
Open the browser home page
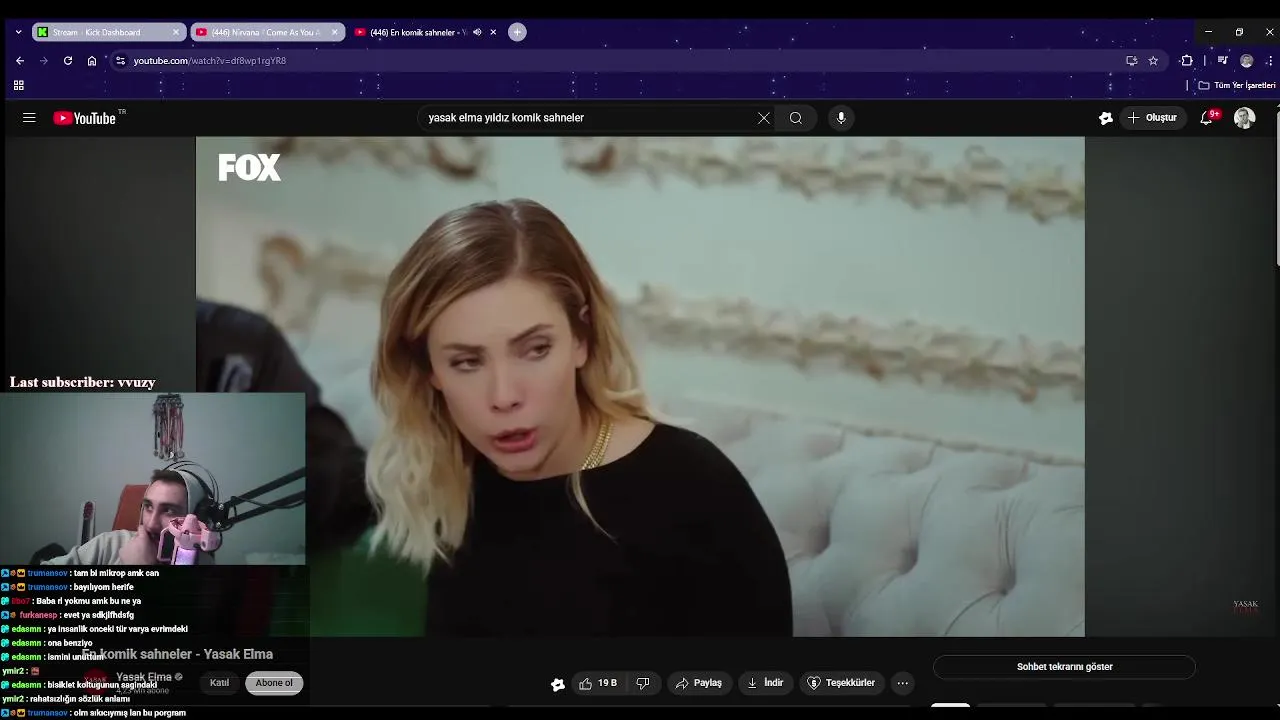[x=92, y=61]
